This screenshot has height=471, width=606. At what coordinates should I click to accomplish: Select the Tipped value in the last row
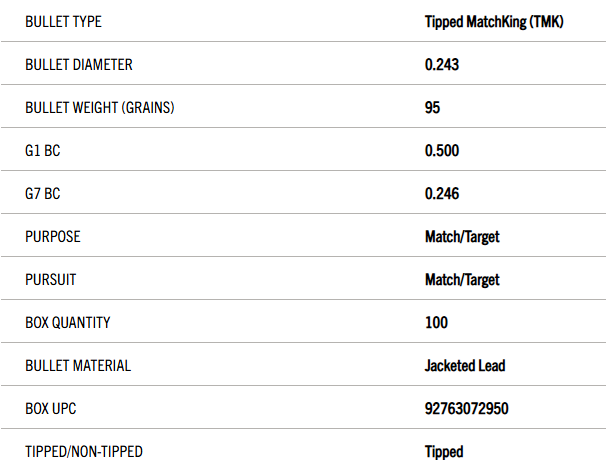pos(444,452)
